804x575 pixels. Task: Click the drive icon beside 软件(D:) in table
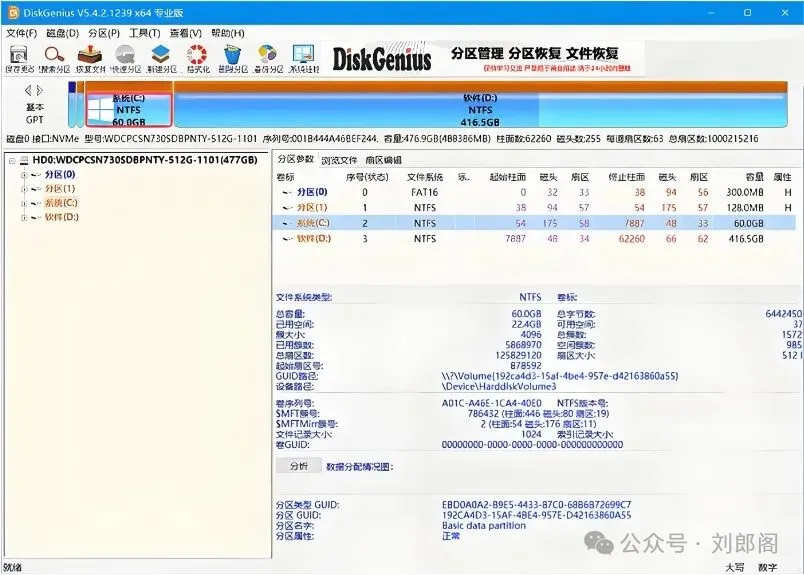288,239
